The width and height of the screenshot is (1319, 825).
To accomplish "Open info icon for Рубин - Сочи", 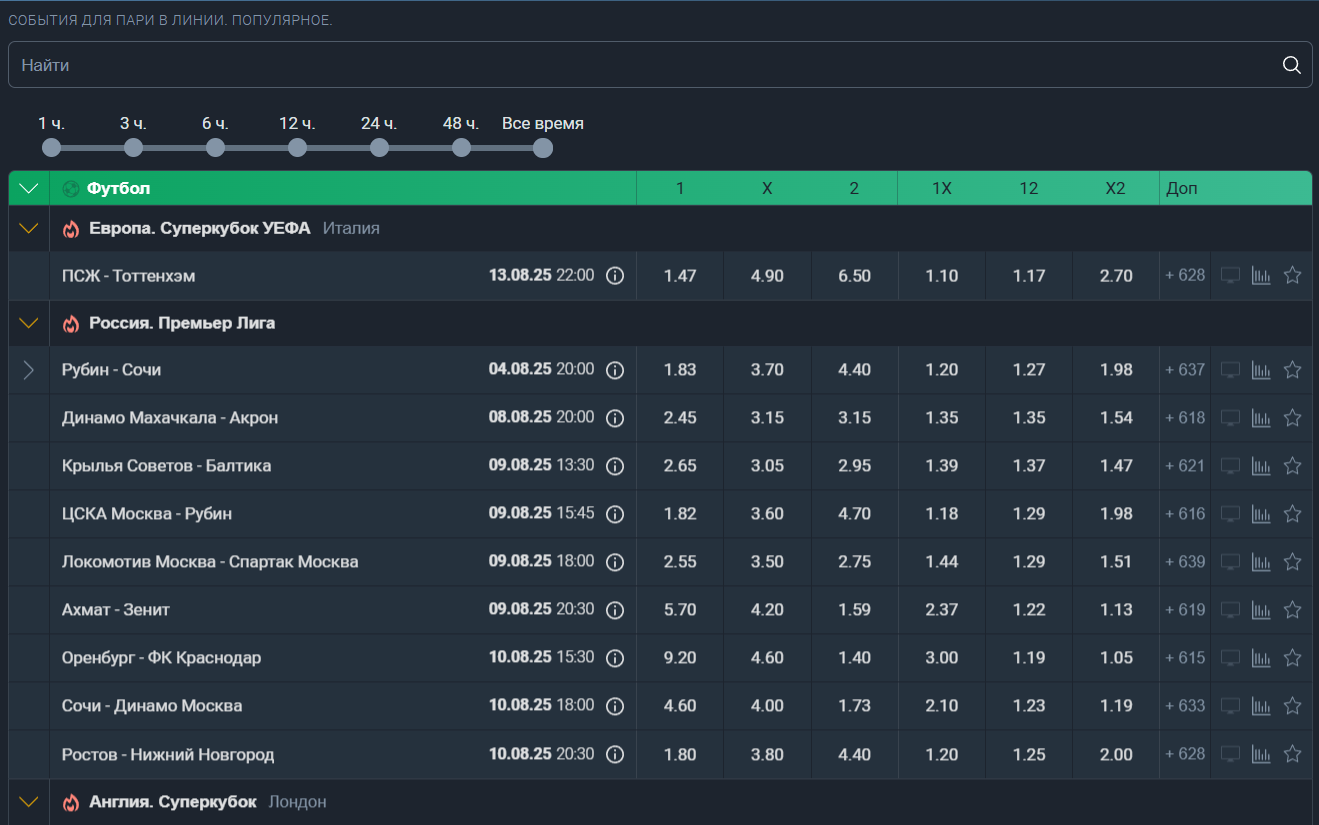I will (615, 370).
